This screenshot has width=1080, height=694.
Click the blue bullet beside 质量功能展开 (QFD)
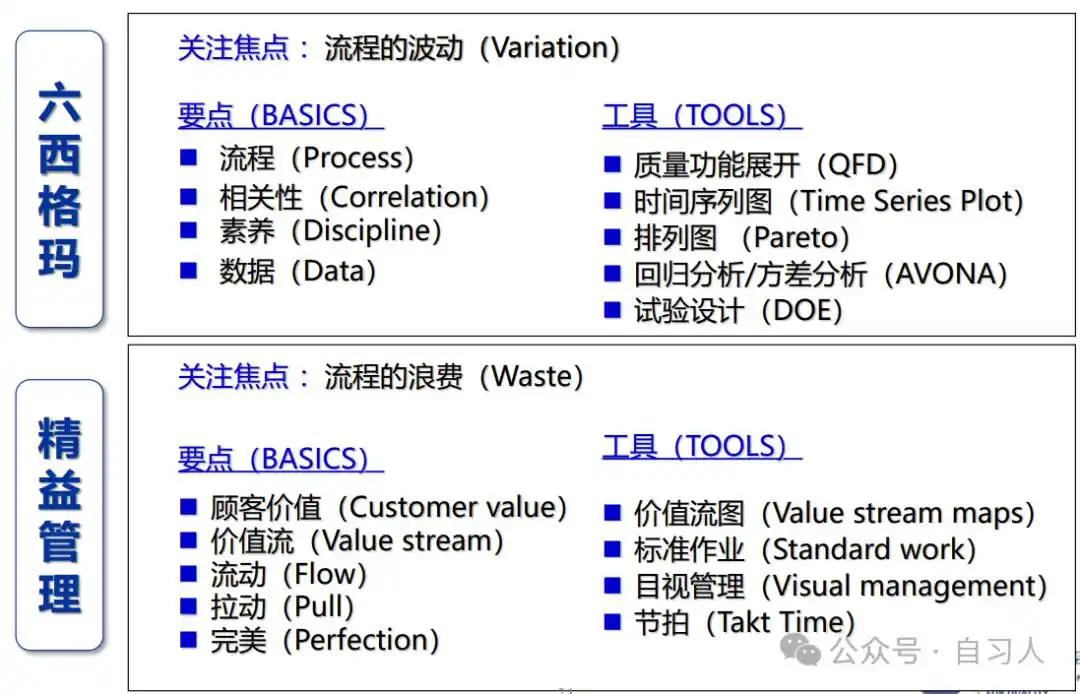[x=612, y=164]
